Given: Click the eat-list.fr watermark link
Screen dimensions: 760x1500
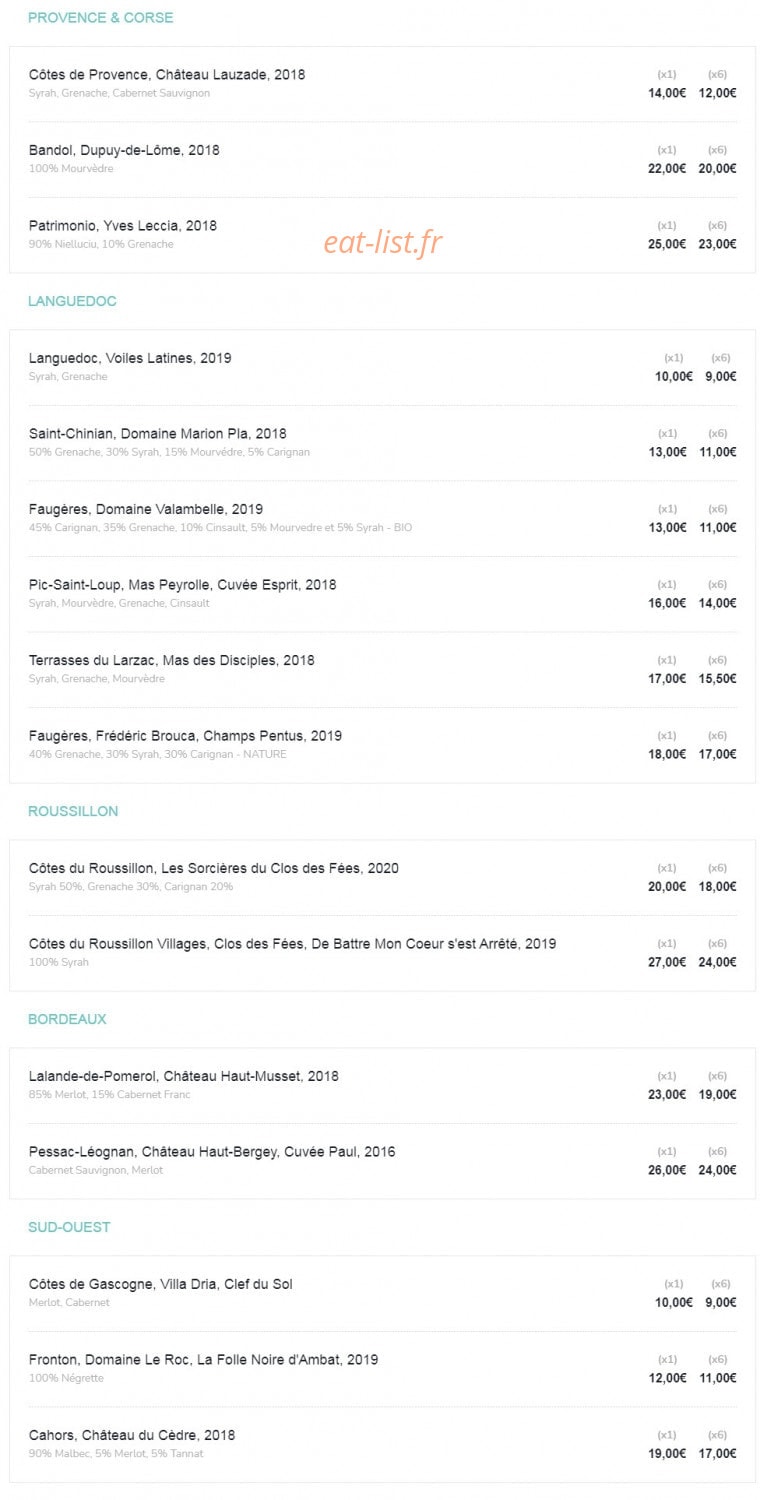Looking at the screenshot, I should [382, 242].
